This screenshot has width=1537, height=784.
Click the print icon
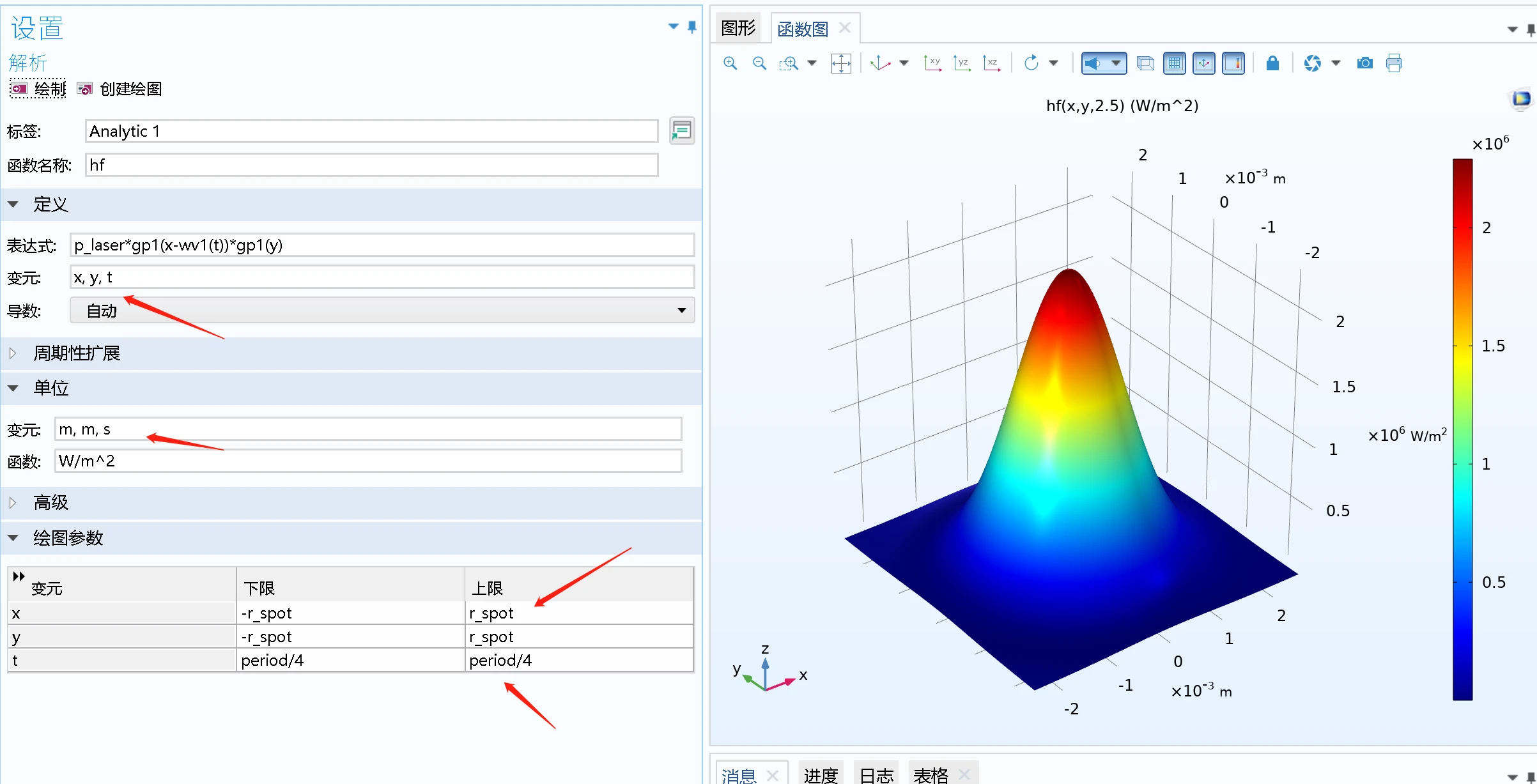point(1394,63)
